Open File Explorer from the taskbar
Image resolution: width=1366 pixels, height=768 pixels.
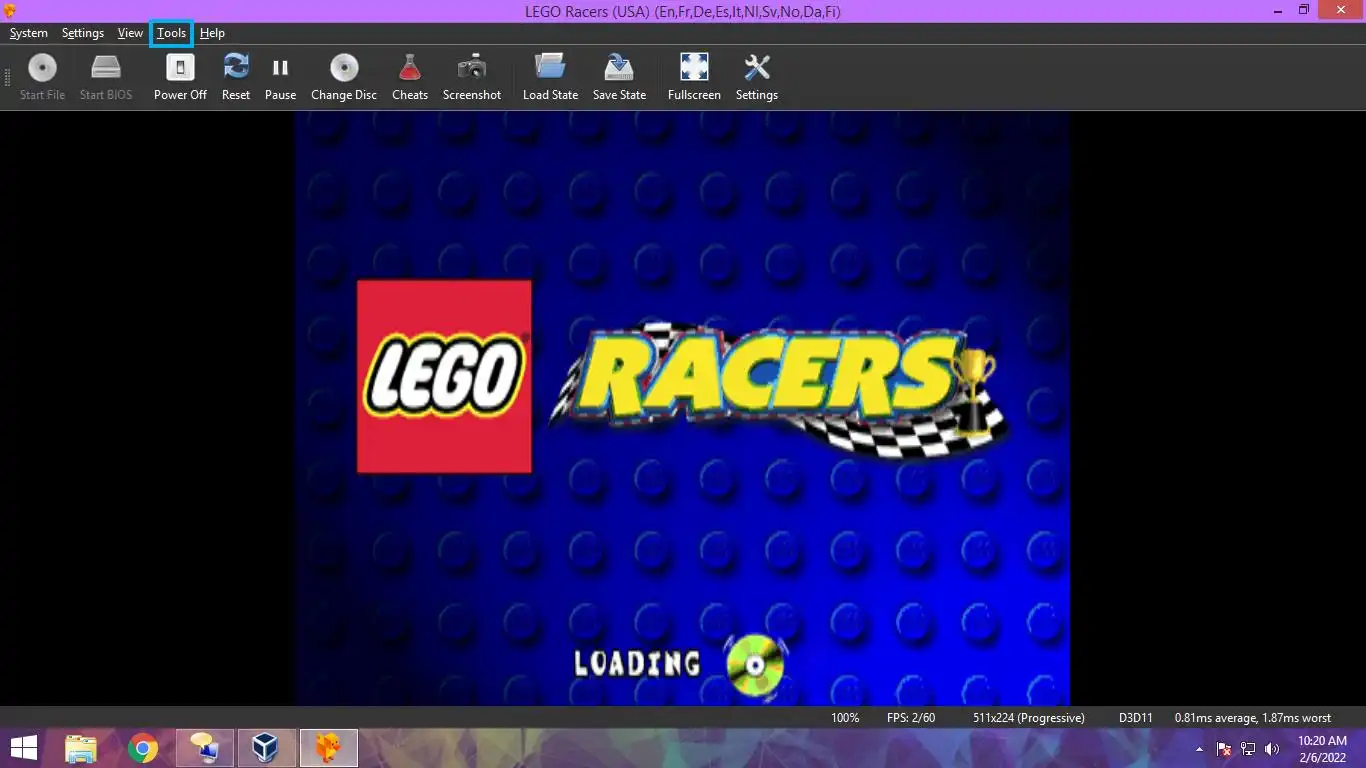tap(81, 748)
